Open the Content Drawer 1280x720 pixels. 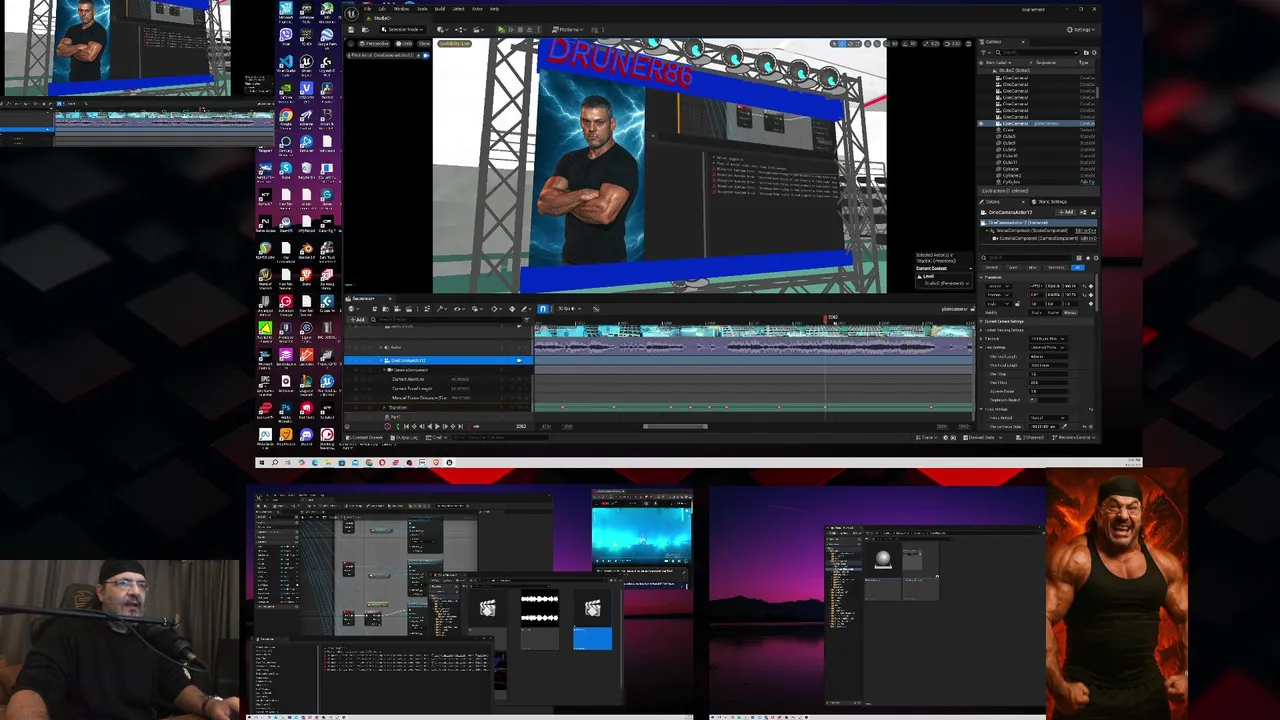click(364, 437)
